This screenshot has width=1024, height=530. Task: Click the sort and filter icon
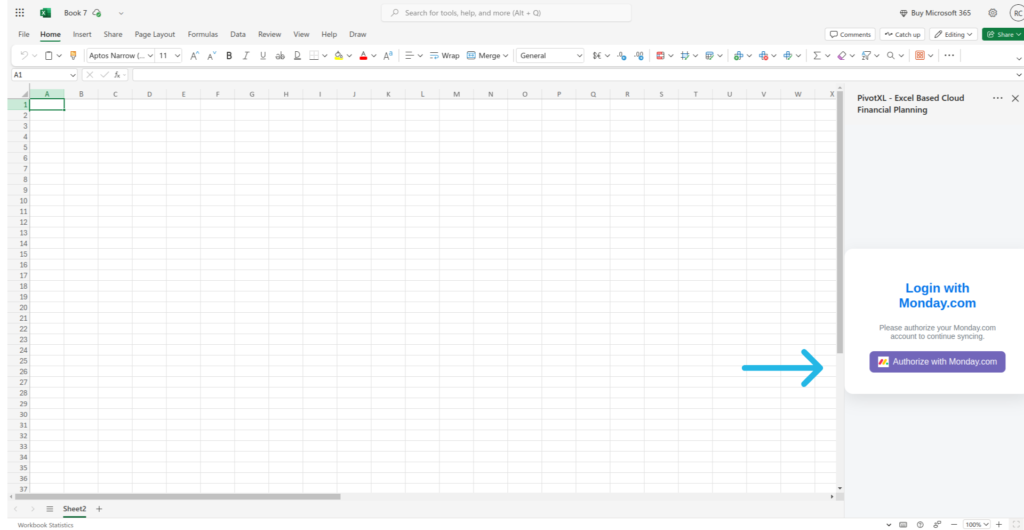(x=867, y=56)
